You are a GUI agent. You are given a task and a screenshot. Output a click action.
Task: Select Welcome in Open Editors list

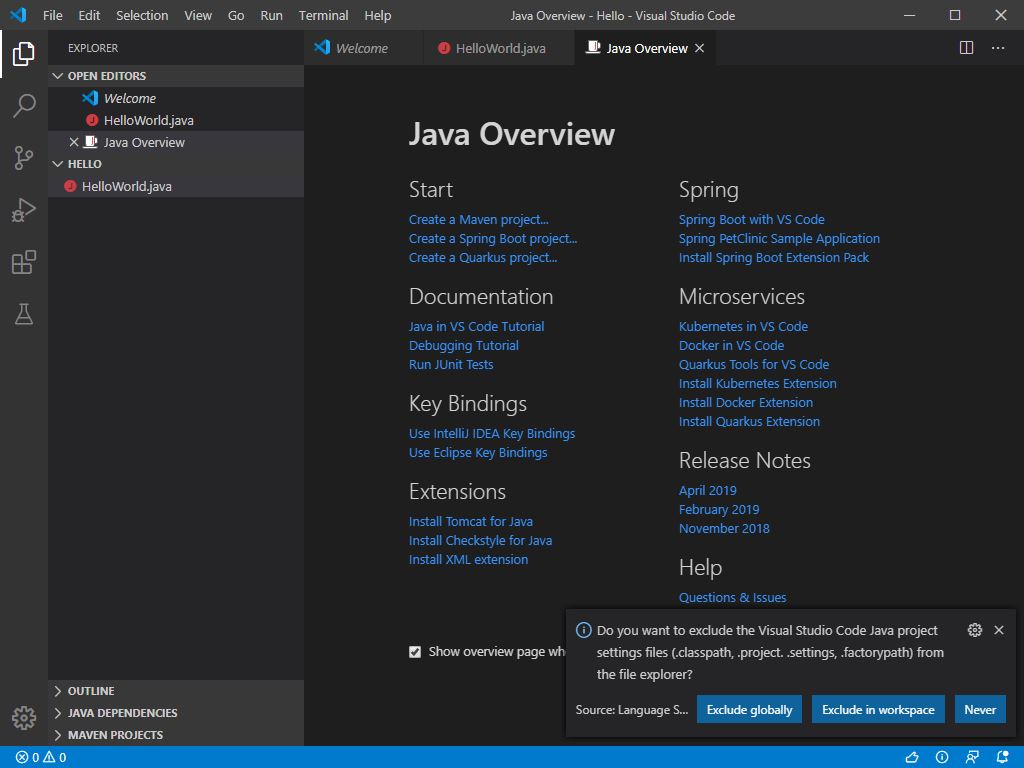pos(176,98)
